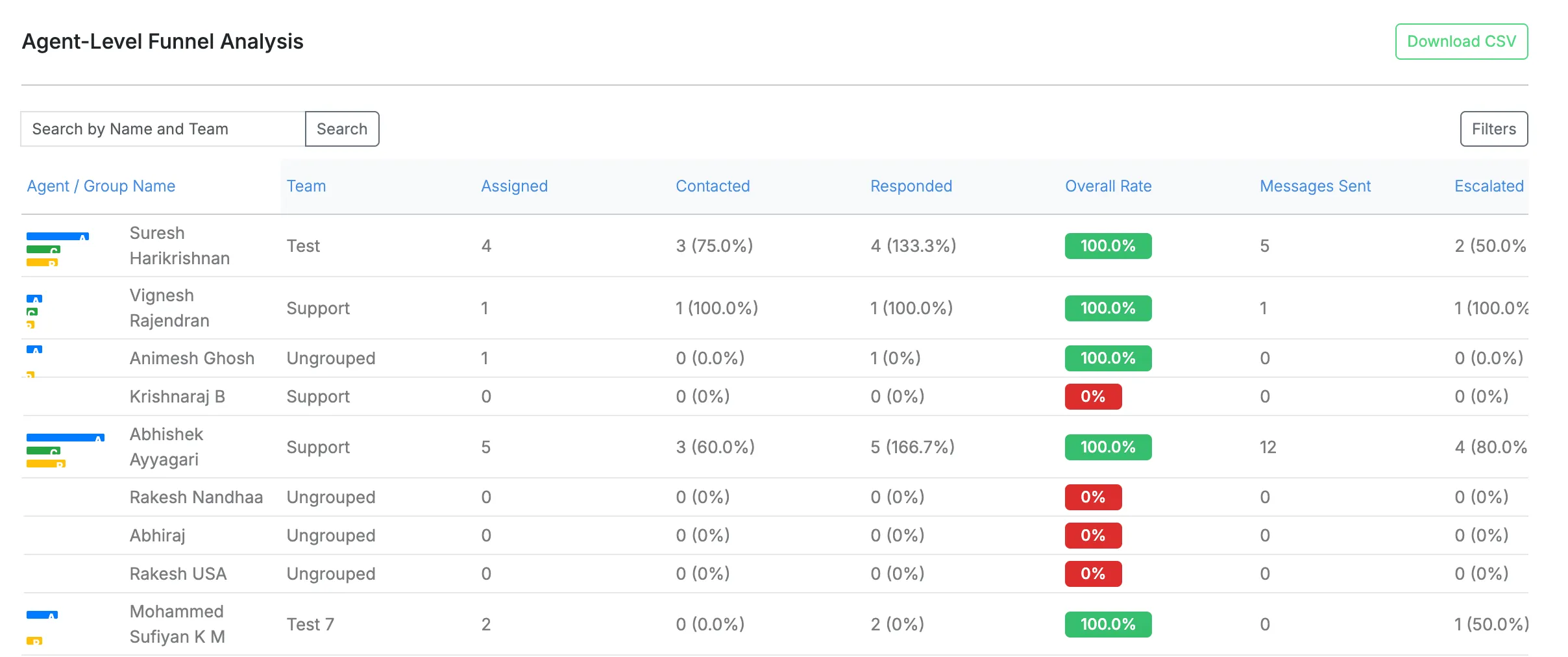Image resolution: width=1568 pixels, height=657 pixels.
Task: Click Animesh Ghosh's mini funnel chart
Action: point(34,362)
